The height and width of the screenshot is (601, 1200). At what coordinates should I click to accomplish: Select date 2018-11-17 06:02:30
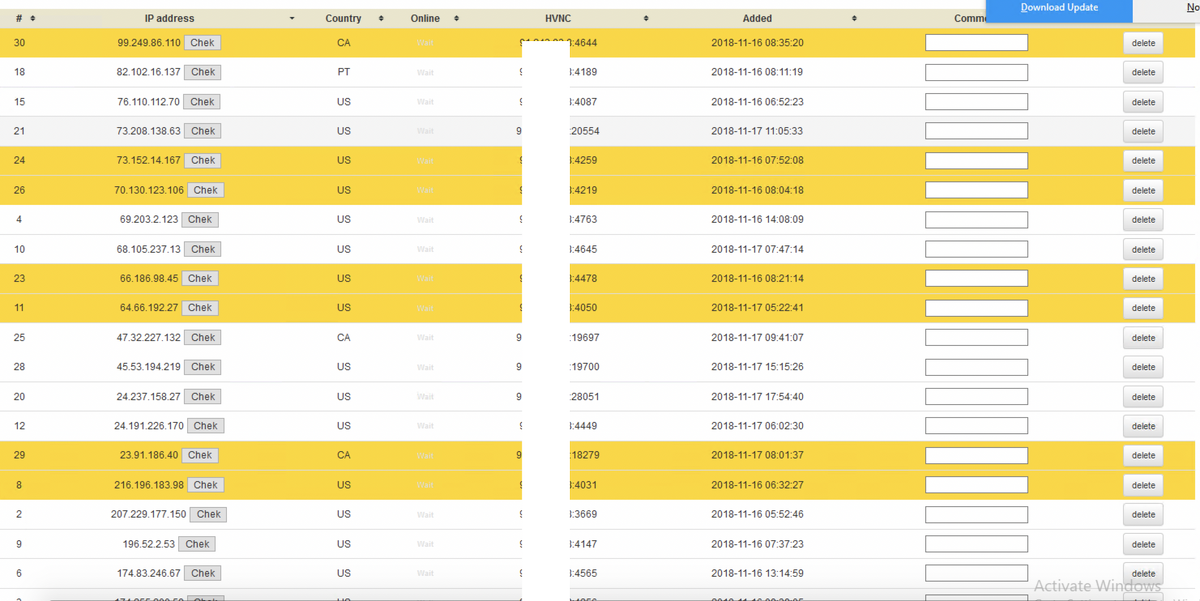757,426
